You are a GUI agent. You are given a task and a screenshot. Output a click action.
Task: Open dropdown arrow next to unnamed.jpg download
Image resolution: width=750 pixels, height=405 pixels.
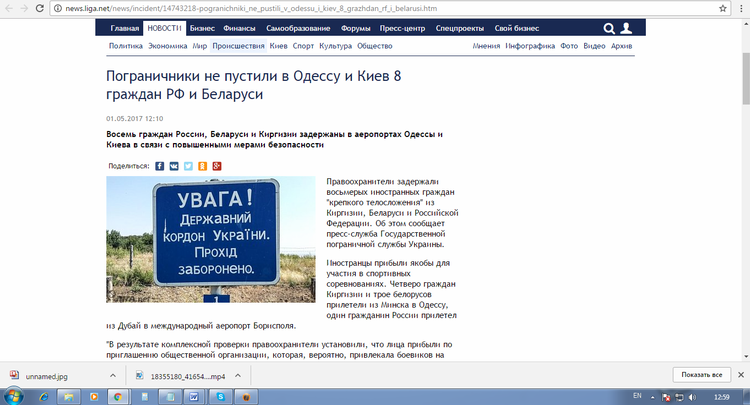coord(108,375)
